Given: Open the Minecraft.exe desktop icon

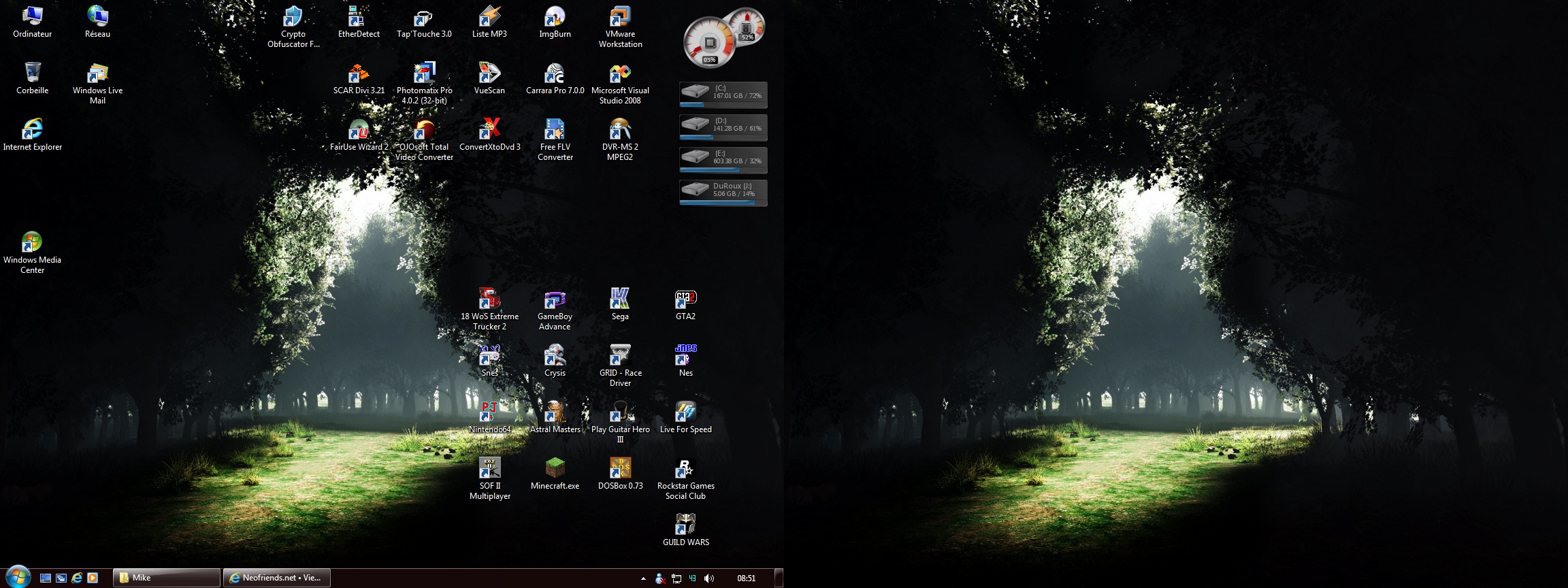Looking at the screenshot, I should tap(555, 468).
